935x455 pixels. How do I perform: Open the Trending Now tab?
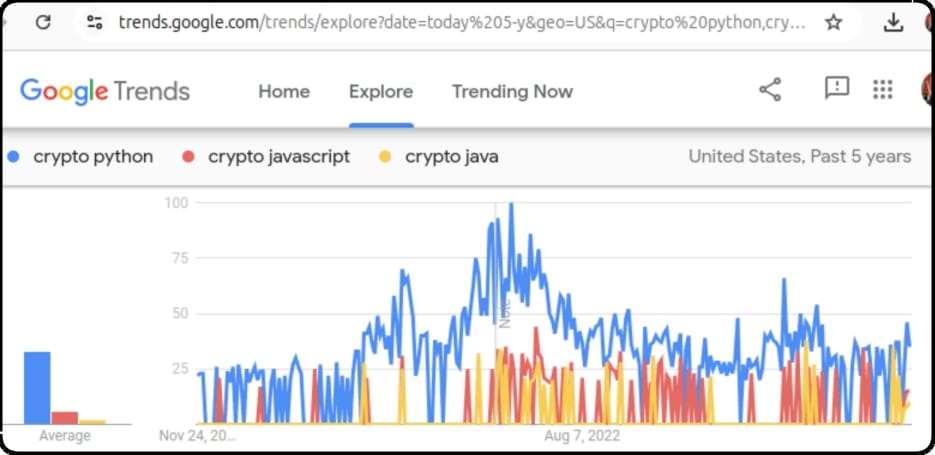tap(512, 91)
